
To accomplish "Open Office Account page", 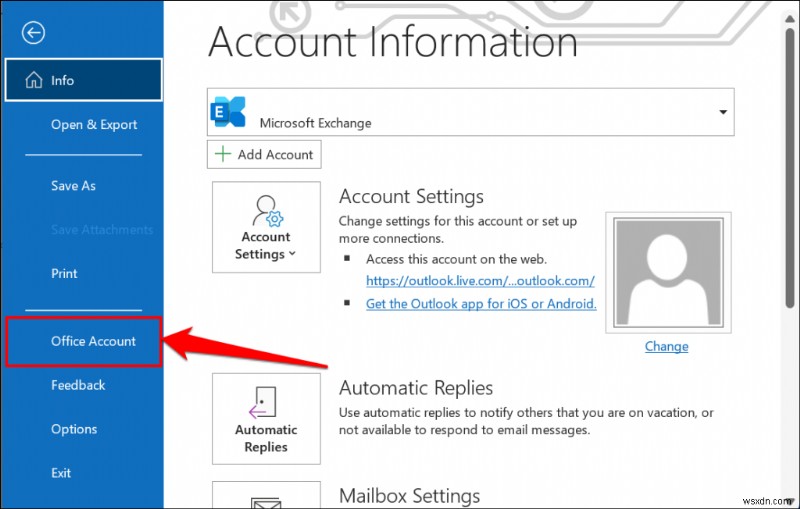I will click(84, 341).
